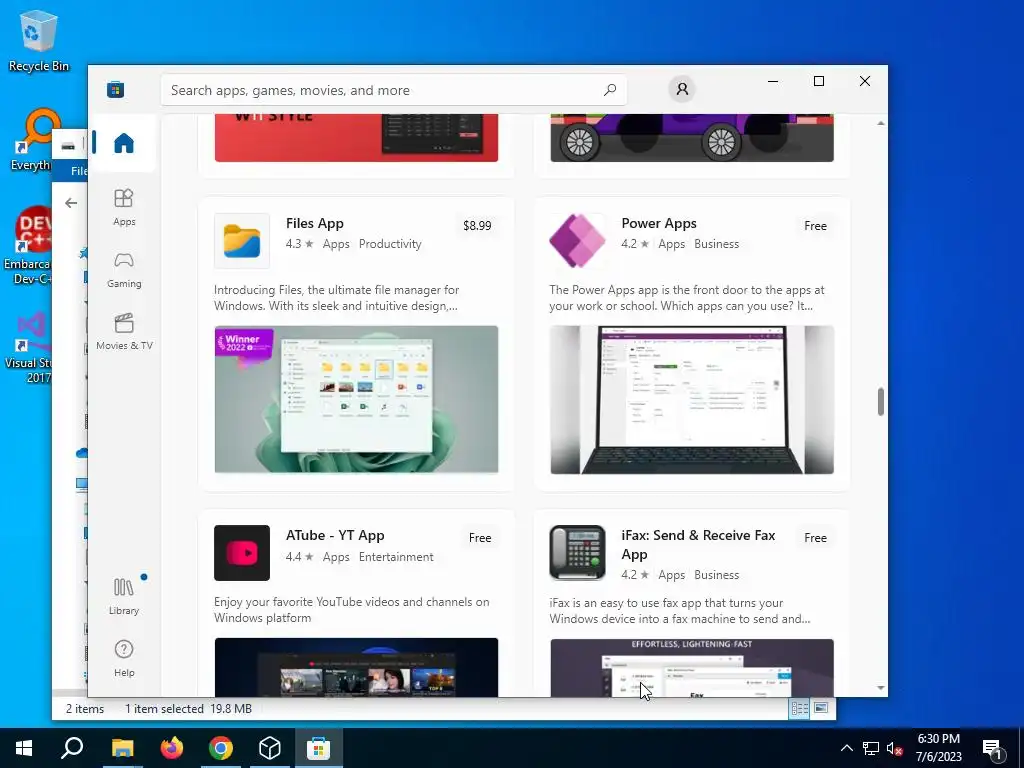This screenshot has height=768, width=1024.
Task: Click the red banner thumbnail at top
Action: [356, 137]
